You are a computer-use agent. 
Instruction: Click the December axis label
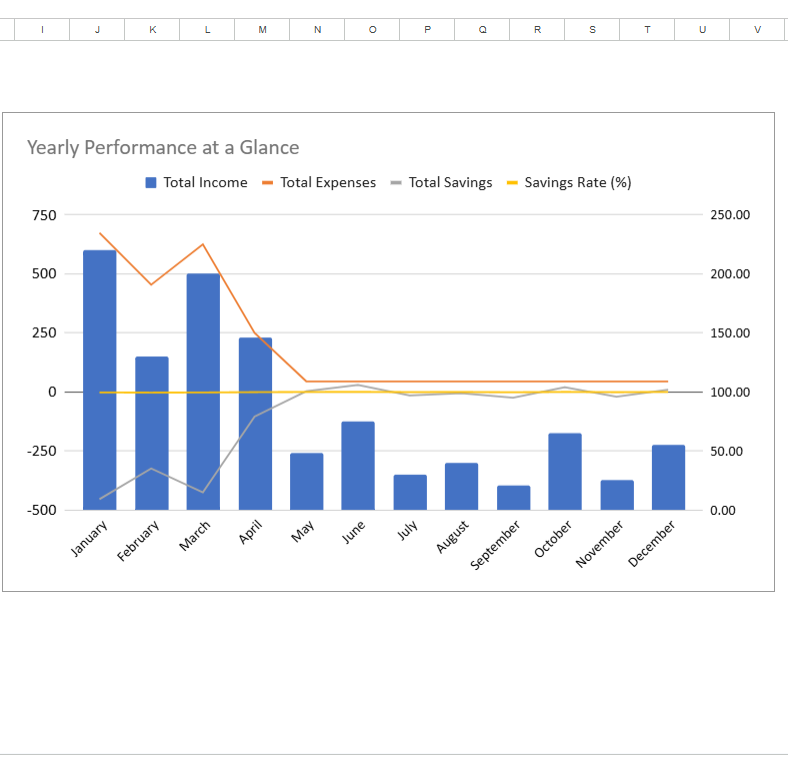[652, 544]
